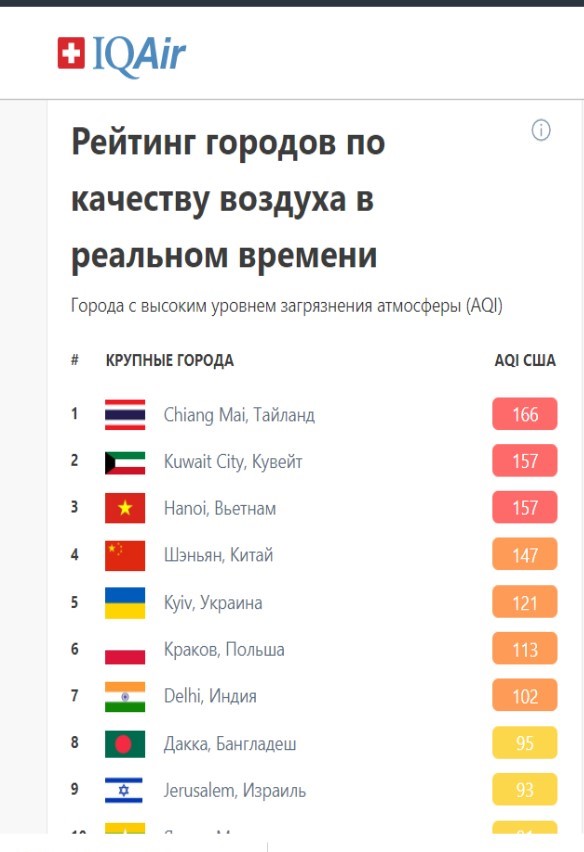Click the yellow 95 AQI badge for Дакка
Screen dimensions: 584x852
coord(524,743)
